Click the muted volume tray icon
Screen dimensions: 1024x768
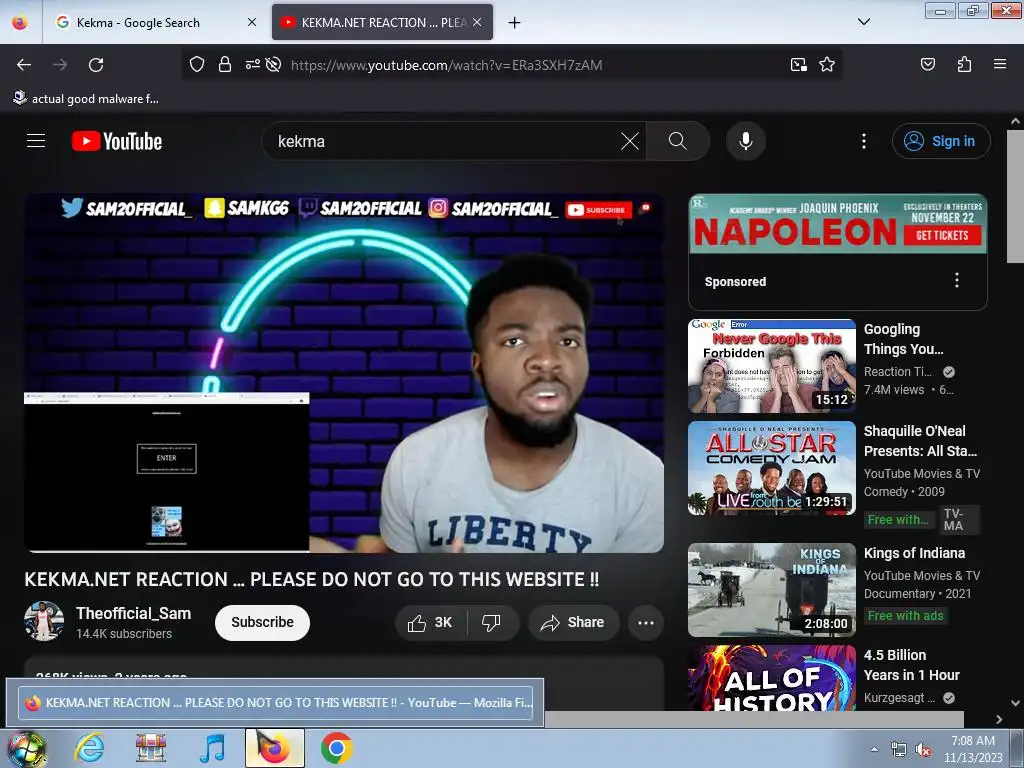pos(923,749)
